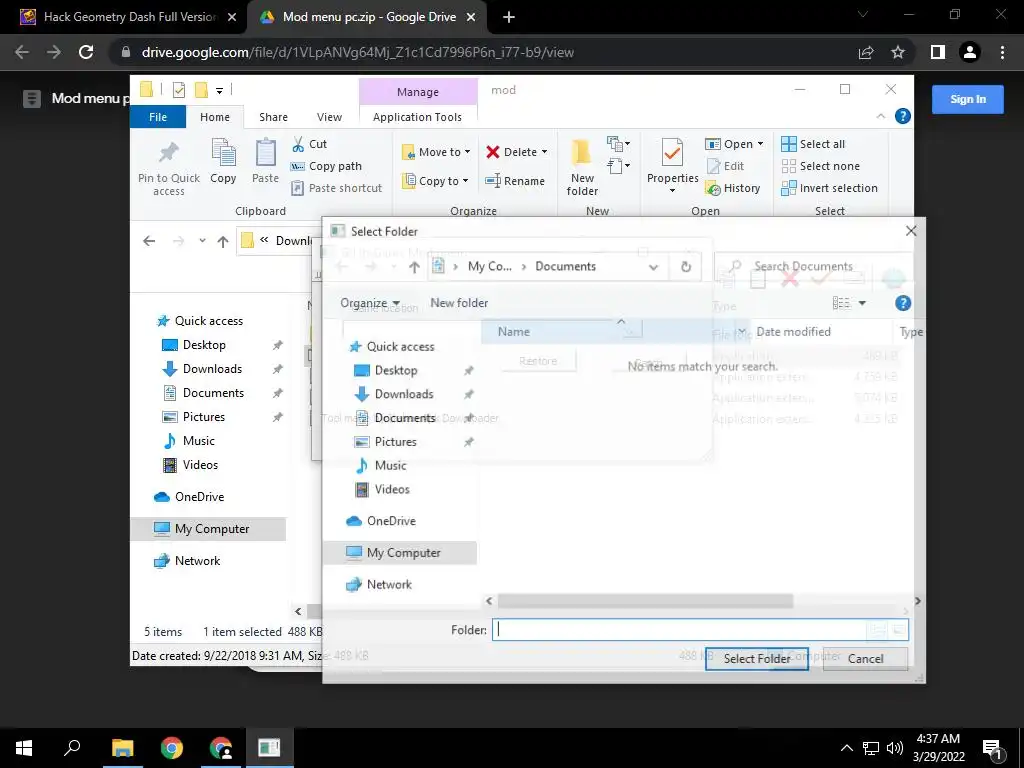Open the Organize dropdown in dialog
Image resolution: width=1024 pixels, height=768 pixels.
coord(370,303)
